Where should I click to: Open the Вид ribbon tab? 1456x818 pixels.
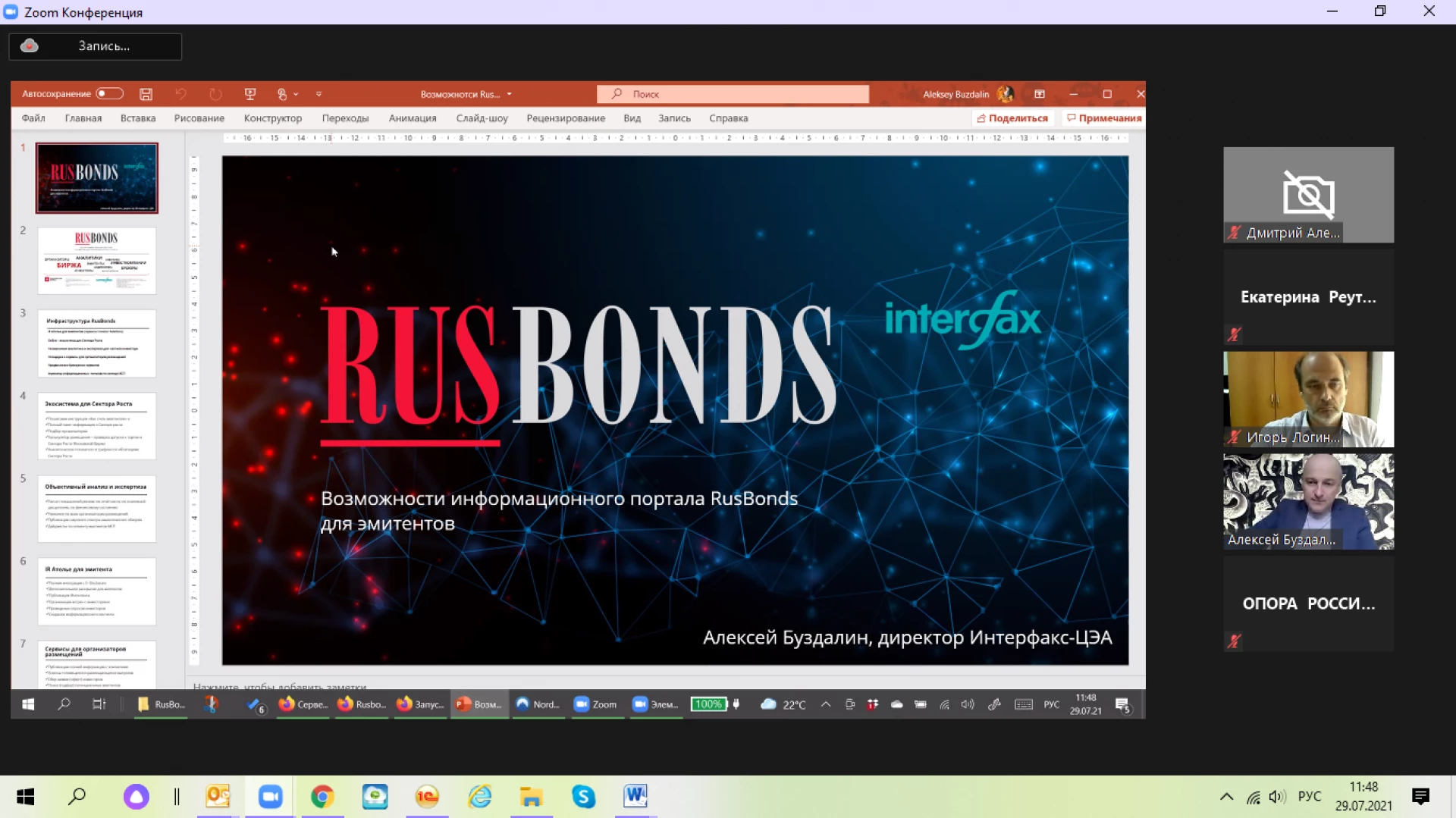coord(632,118)
